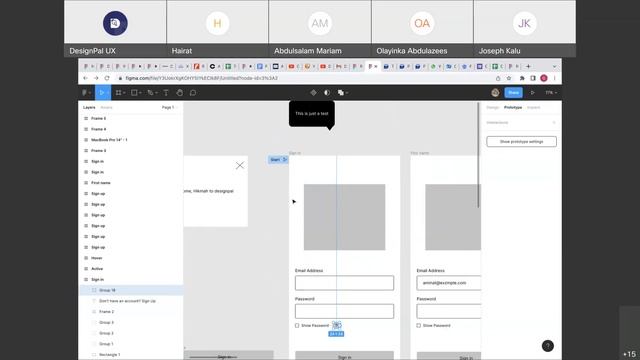640x360 pixels.
Task: Open the zoom level dropdown
Action: (x=551, y=93)
